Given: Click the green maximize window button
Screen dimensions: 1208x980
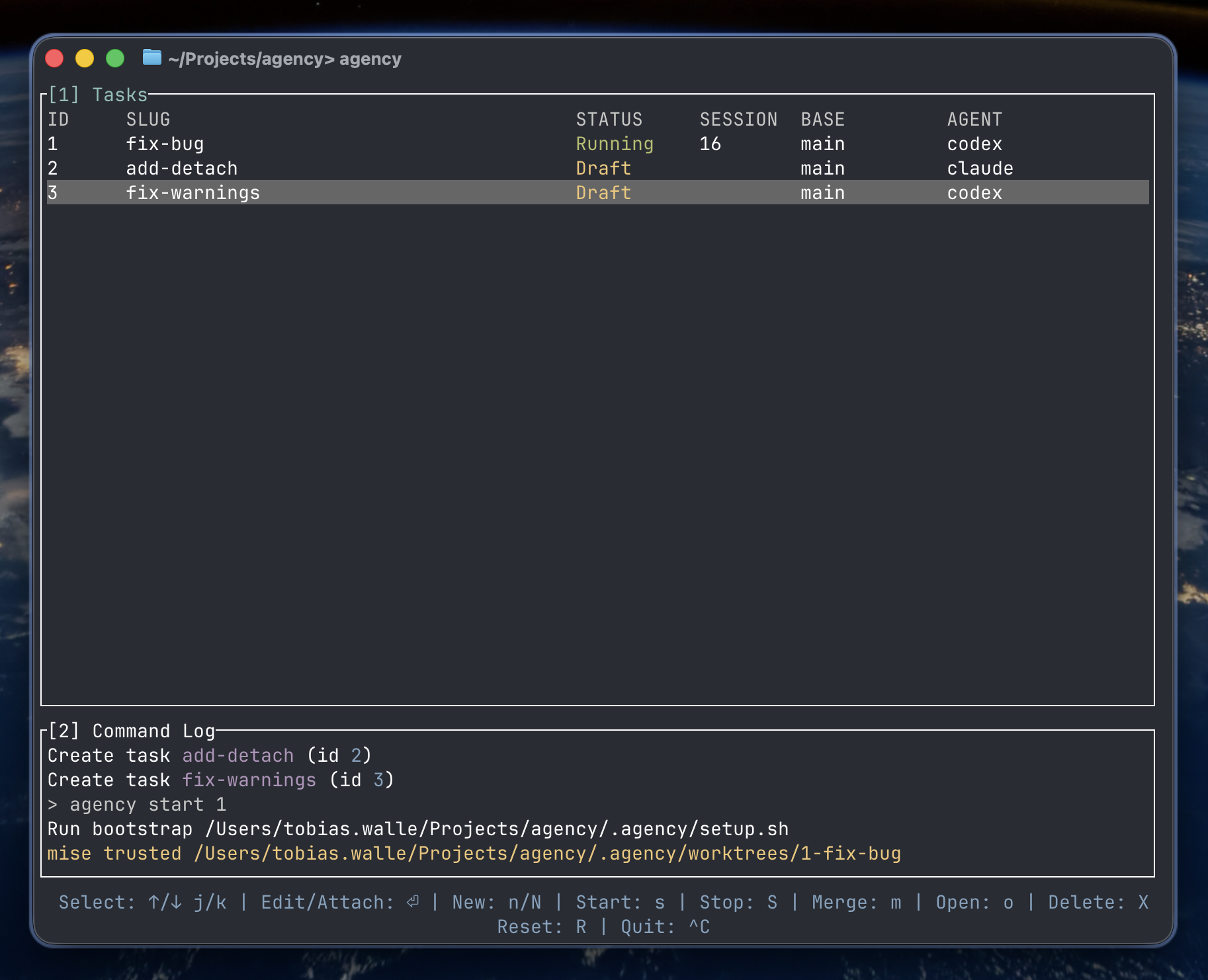Looking at the screenshot, I should [115, 59].
